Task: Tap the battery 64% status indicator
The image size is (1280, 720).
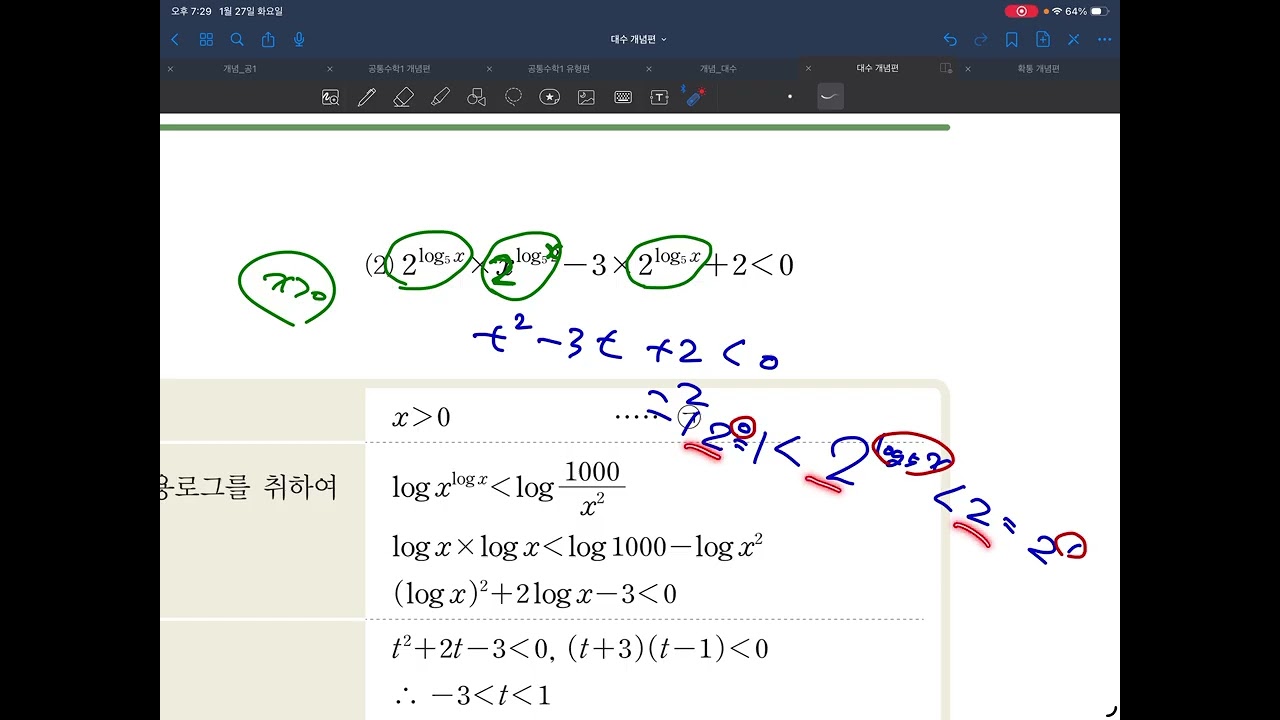Action: coord(1086,11)
